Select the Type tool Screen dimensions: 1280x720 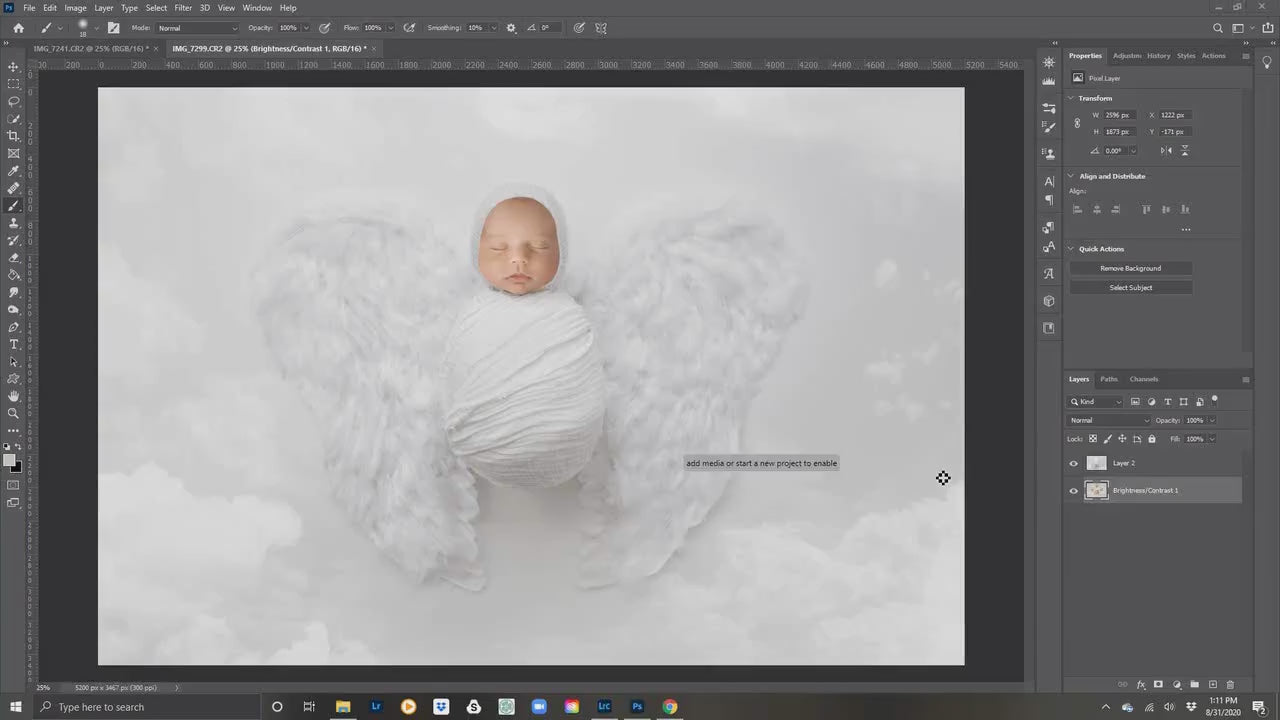(13, 344)
